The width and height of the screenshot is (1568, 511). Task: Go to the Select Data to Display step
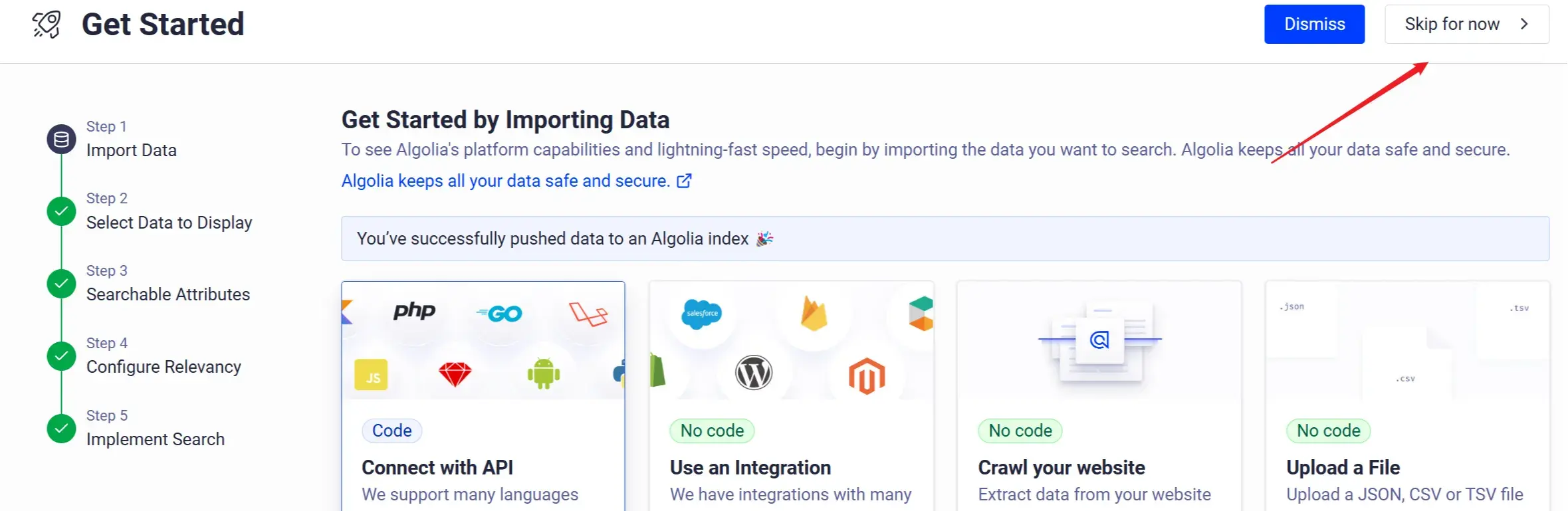(x=169, y=222)
